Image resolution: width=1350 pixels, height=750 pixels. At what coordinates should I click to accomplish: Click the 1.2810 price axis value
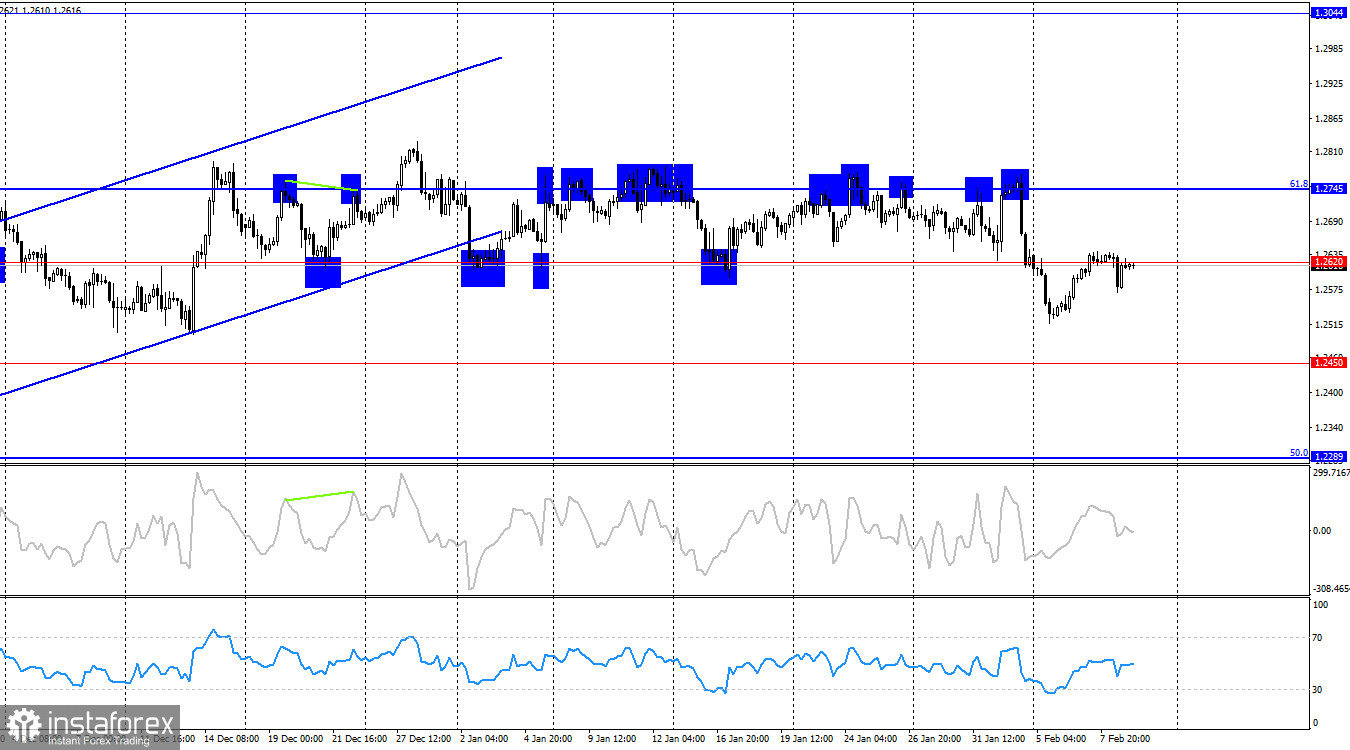tap(1329, 152)
